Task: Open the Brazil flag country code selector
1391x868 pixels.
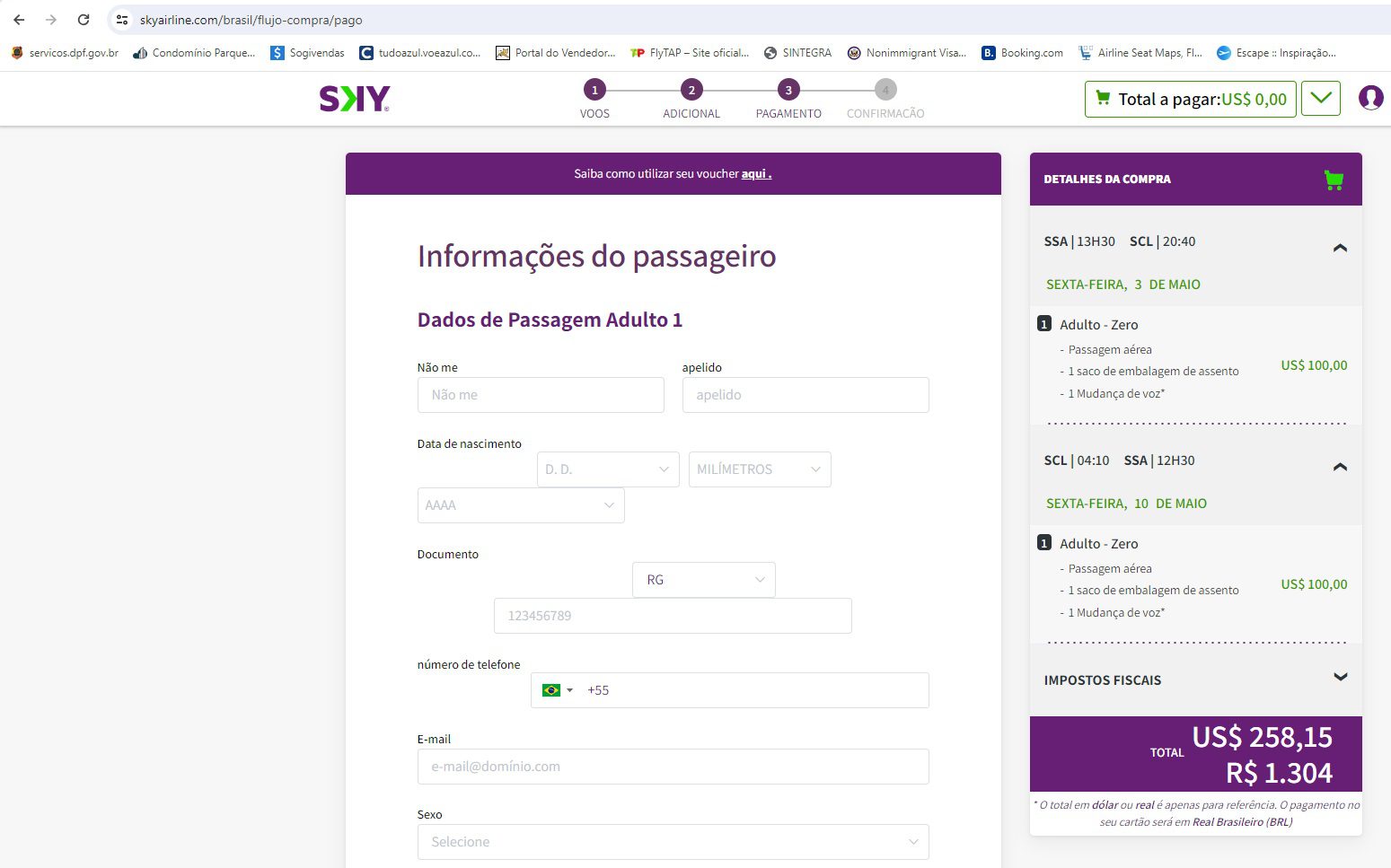Action: [558, 690]
